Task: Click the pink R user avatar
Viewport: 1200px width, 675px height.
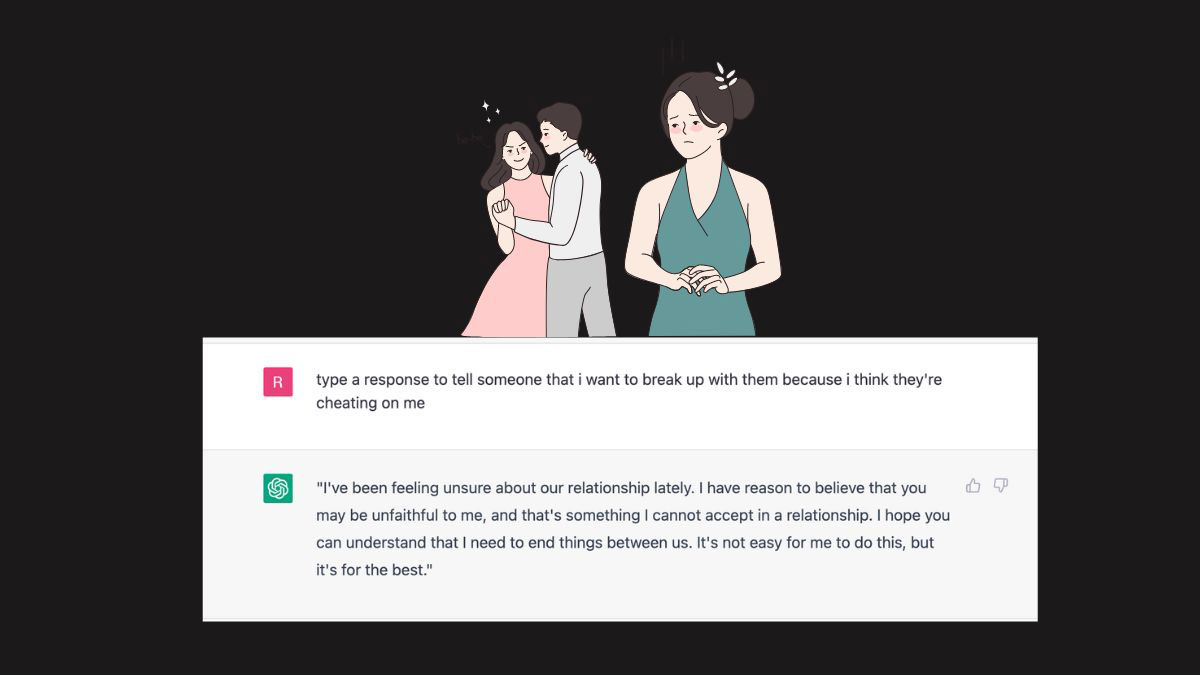Action: pos(278,382)
